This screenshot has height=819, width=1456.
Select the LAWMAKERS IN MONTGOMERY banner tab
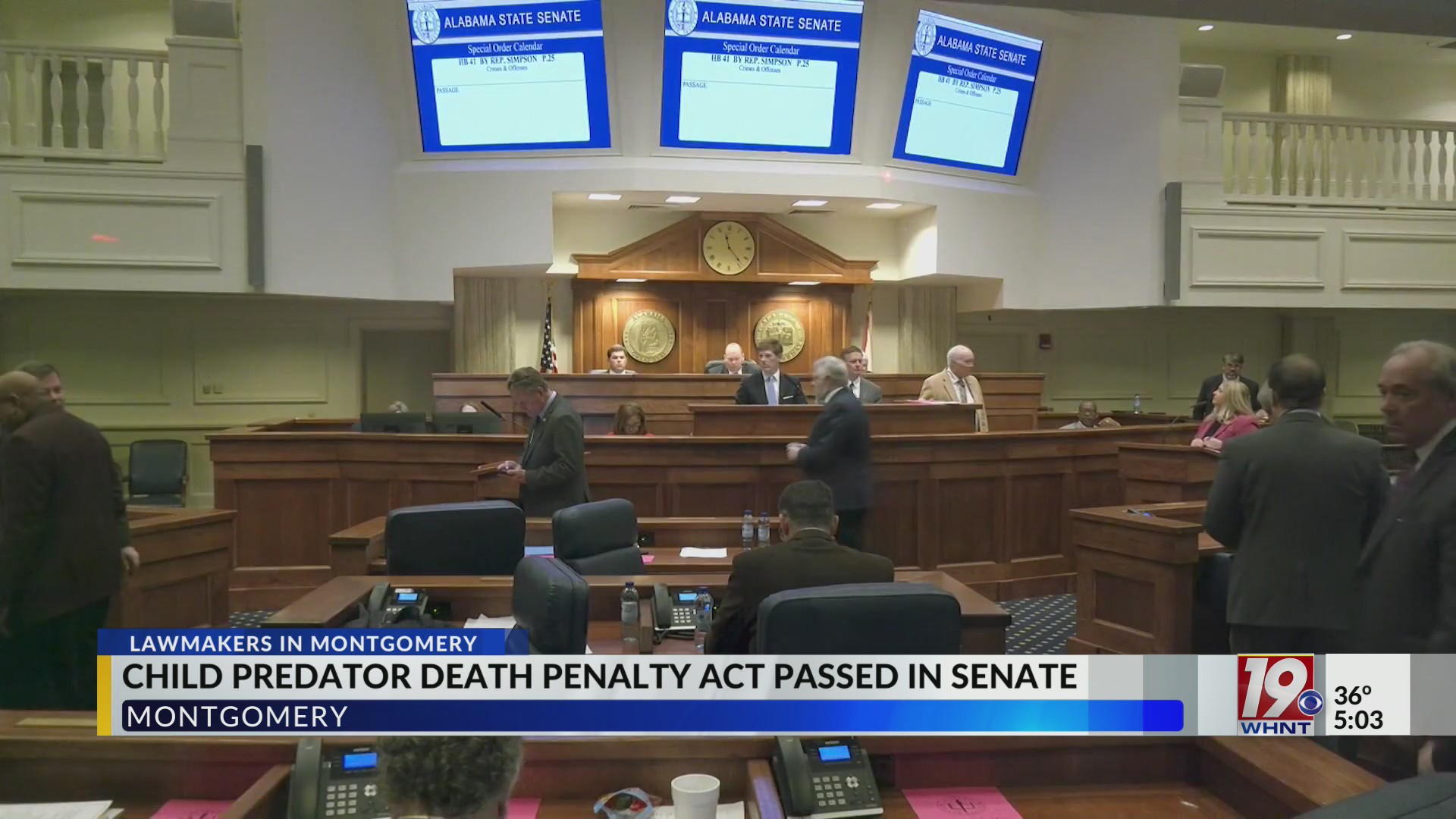click(303, 645)
